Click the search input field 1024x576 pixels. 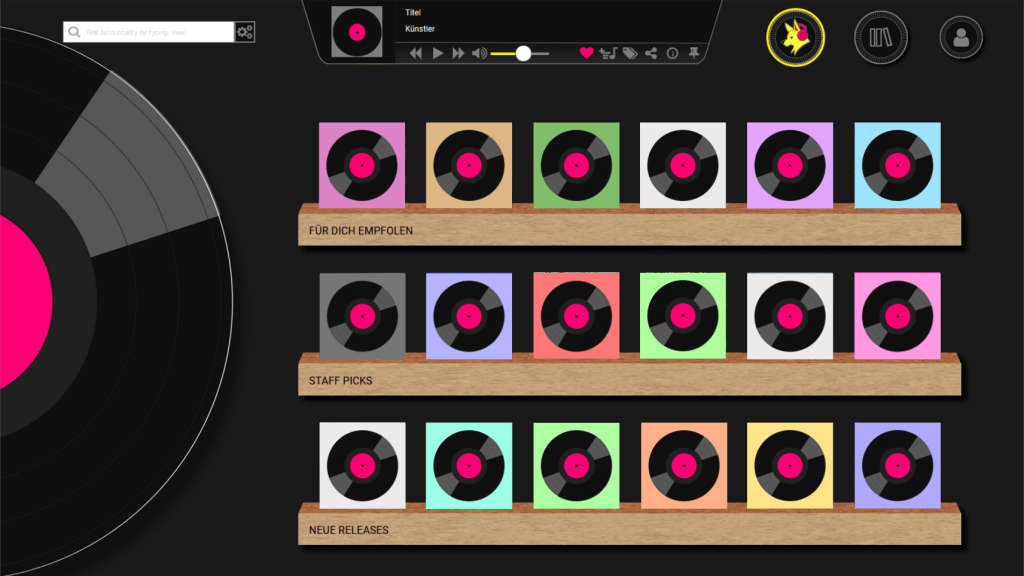pos(150,32)
